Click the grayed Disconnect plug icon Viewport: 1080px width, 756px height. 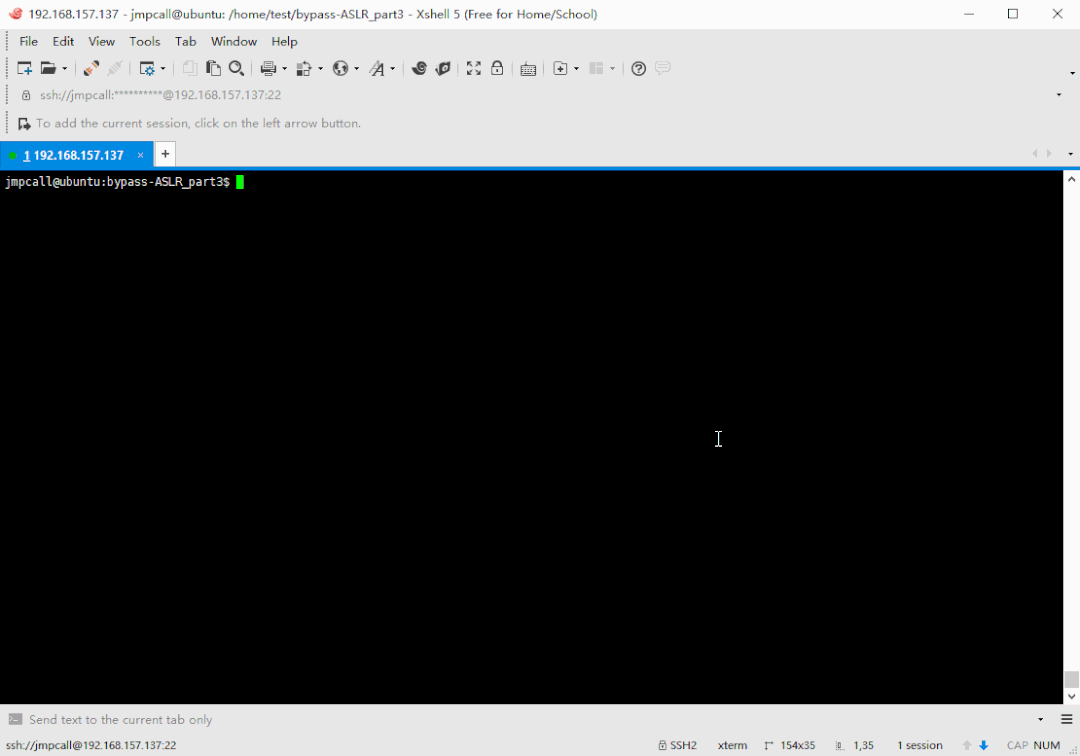click(x=115, y=68)
